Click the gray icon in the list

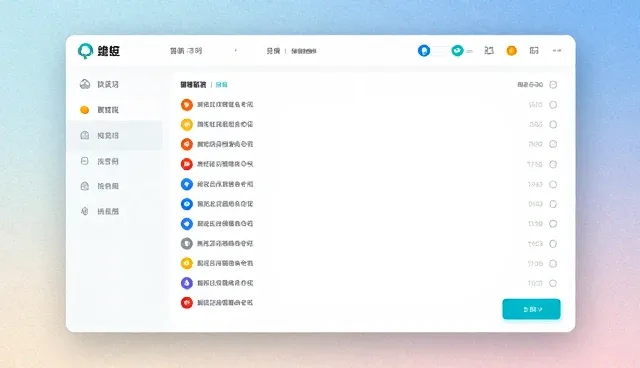tap(187, 244)
